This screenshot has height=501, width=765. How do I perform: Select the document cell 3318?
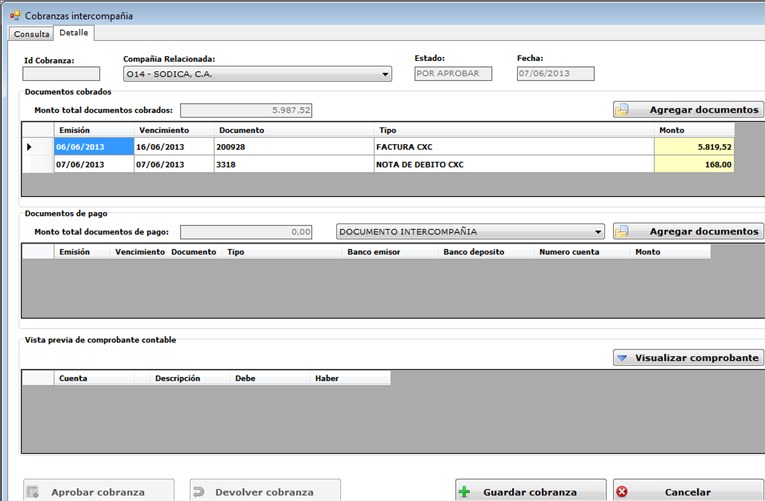coord(294,164)
